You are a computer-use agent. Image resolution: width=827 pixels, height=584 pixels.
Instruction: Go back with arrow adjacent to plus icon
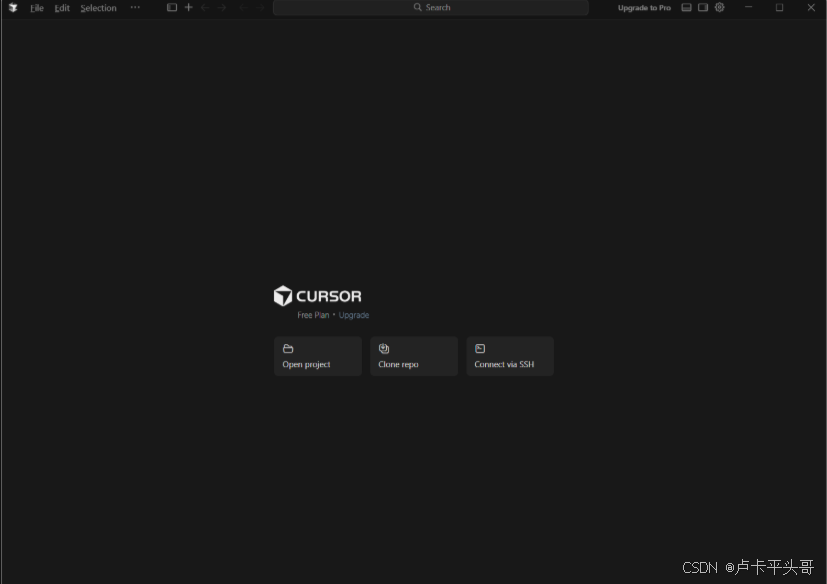(205, 7)
